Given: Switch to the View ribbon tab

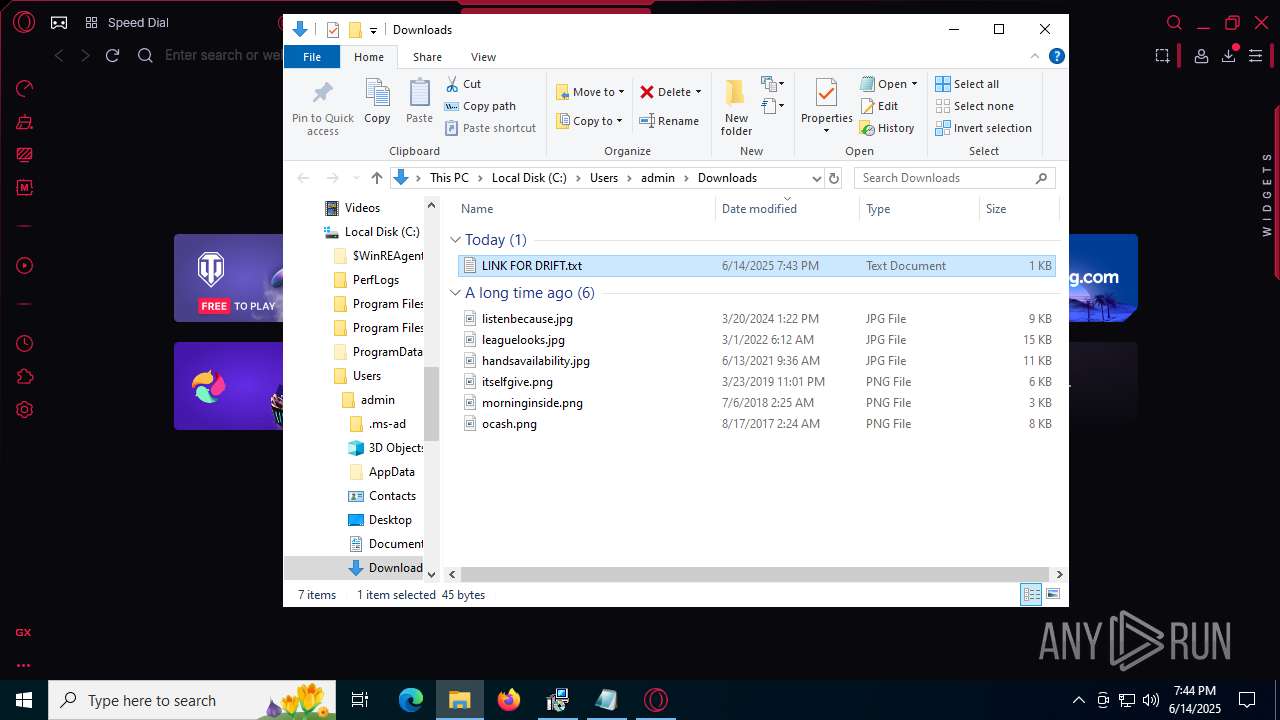Looking at the screenshot, I should [x=483, y=57].
